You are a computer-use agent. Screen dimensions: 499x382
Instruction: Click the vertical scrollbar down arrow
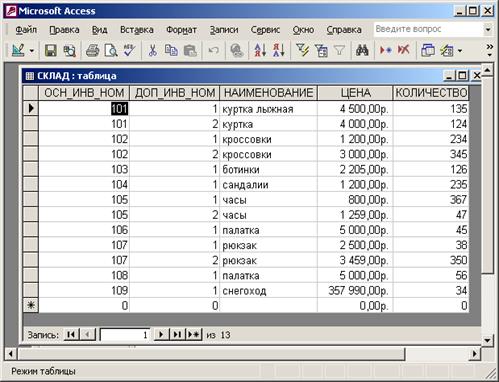[487, 340]
